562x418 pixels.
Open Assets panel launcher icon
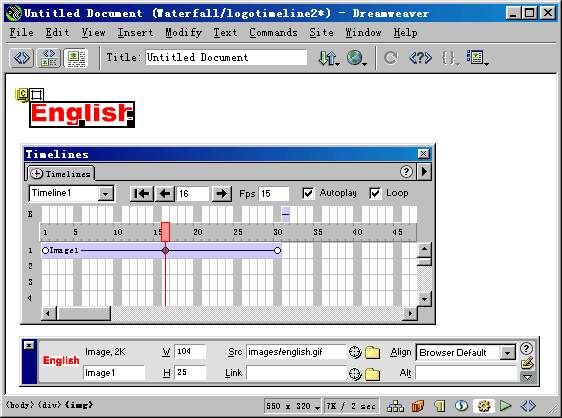coord(418,406)
